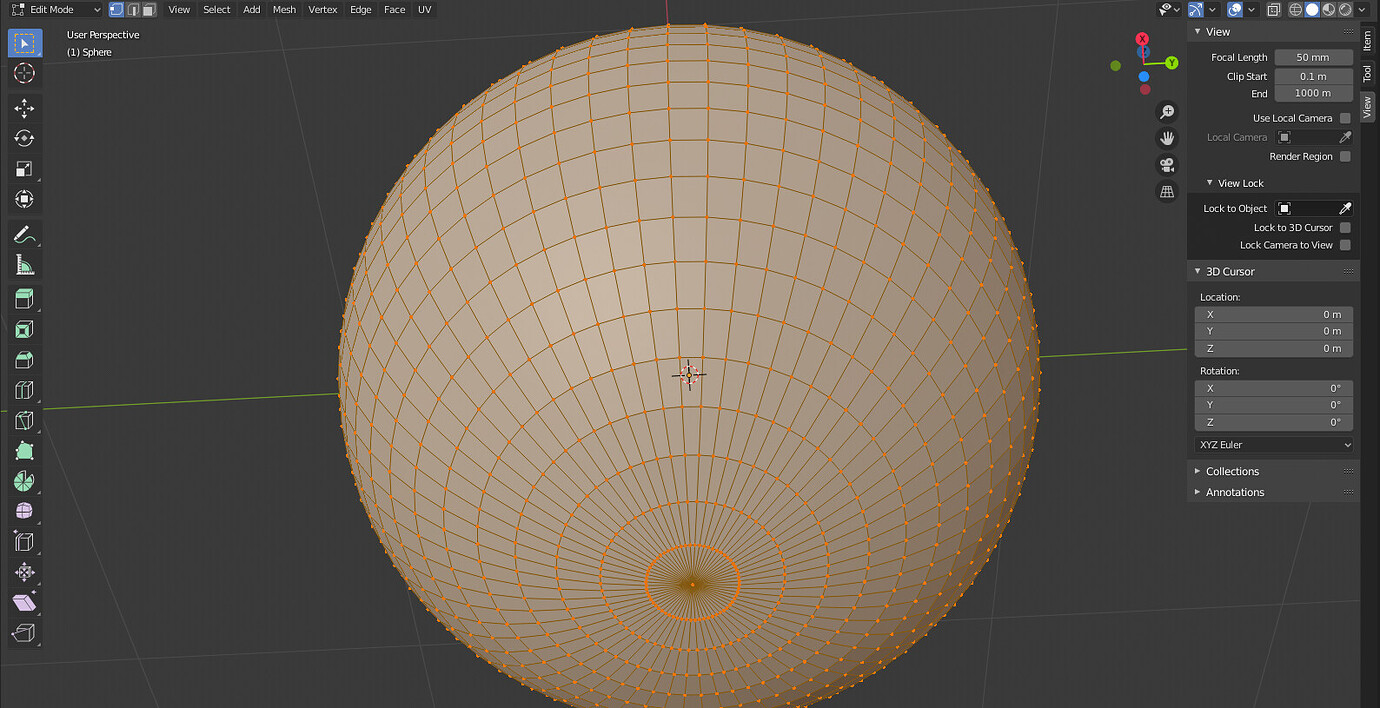Screen dimensions: 1380x708
Task: Adjust the Focal Length slider
Action: click(1313, 57)
